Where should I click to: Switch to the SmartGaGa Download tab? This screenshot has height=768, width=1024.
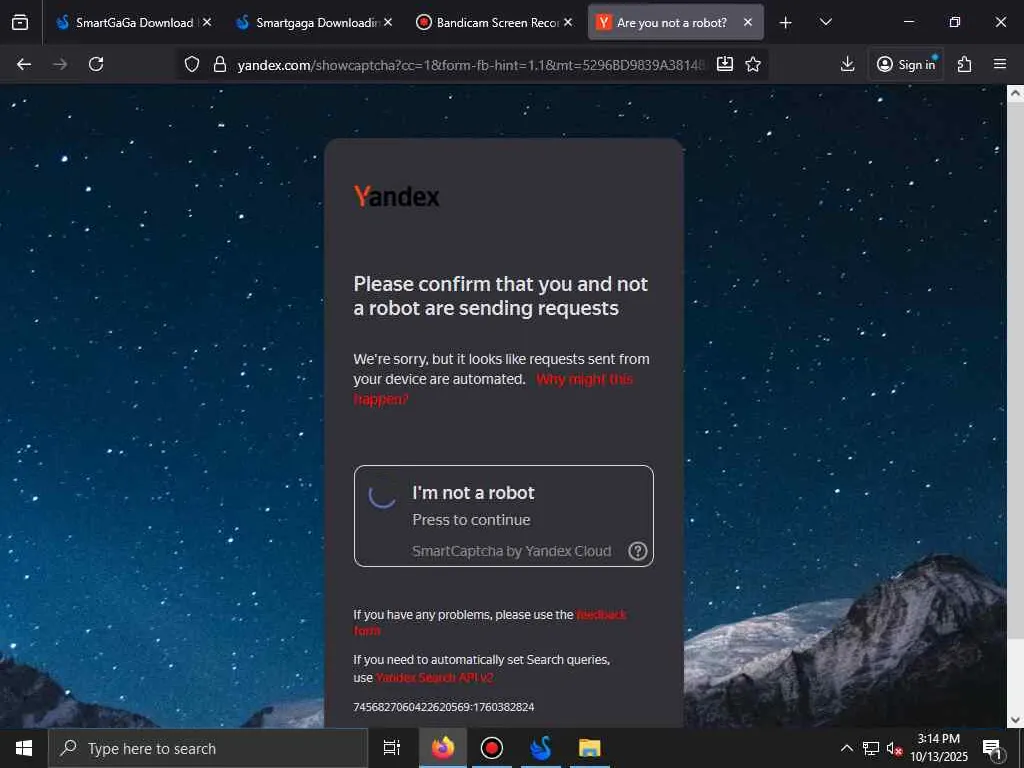tap(132, 22)
